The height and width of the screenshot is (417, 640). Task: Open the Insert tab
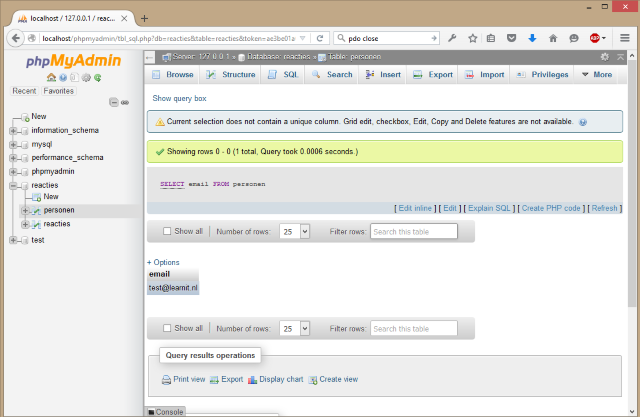point(383,75)
